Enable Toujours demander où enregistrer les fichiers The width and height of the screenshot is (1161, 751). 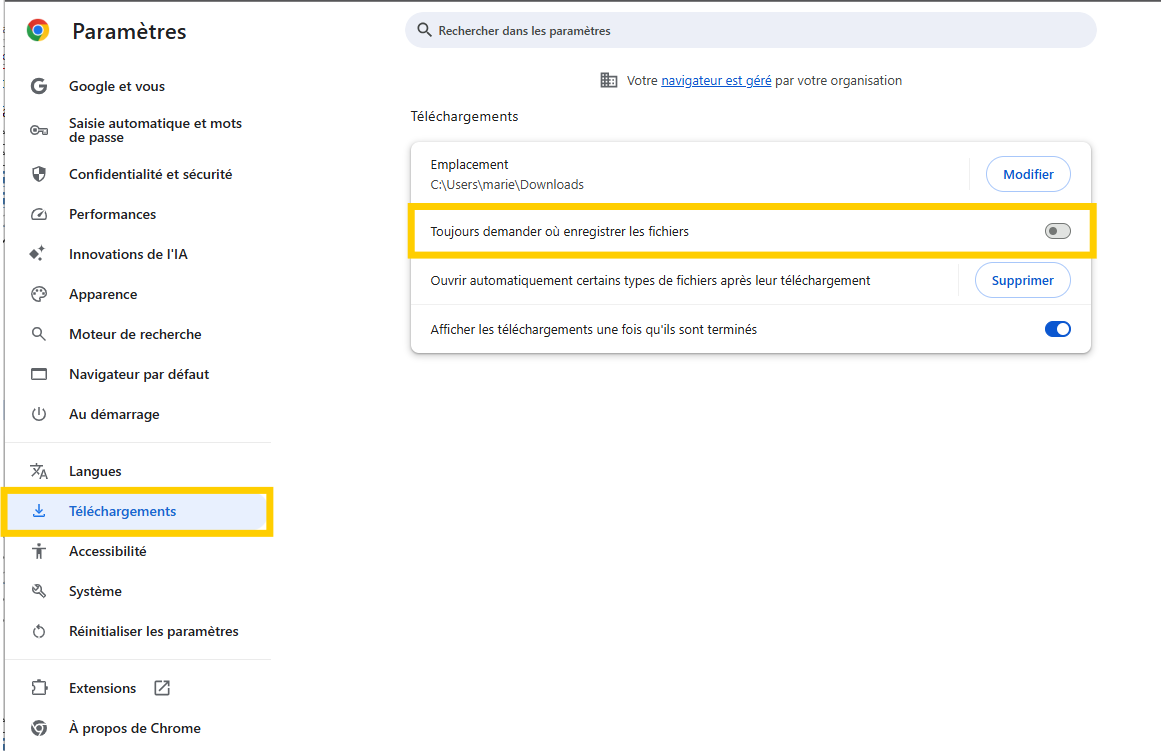(1057, 231)
